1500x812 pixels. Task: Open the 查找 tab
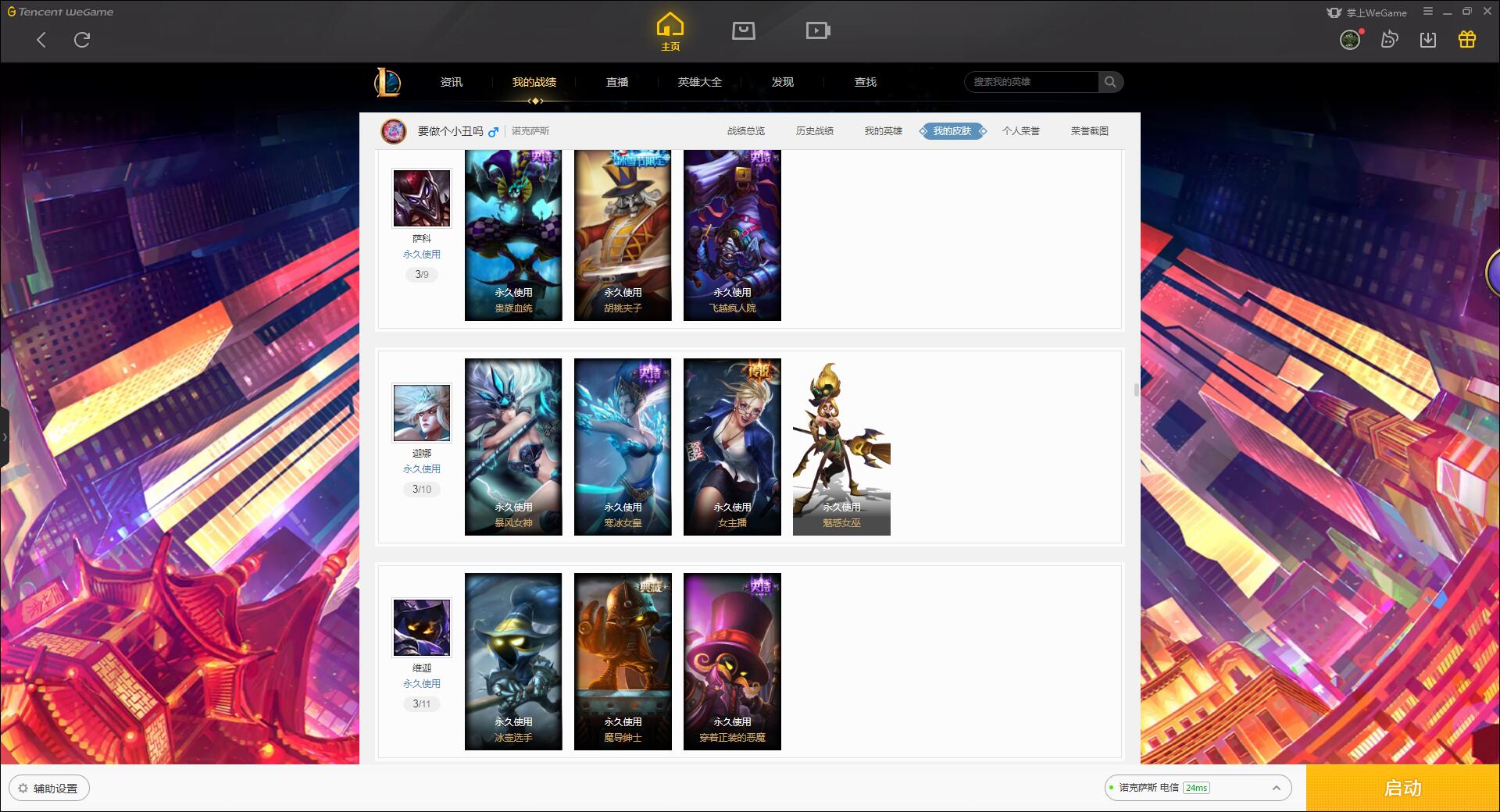pos(866,82)
